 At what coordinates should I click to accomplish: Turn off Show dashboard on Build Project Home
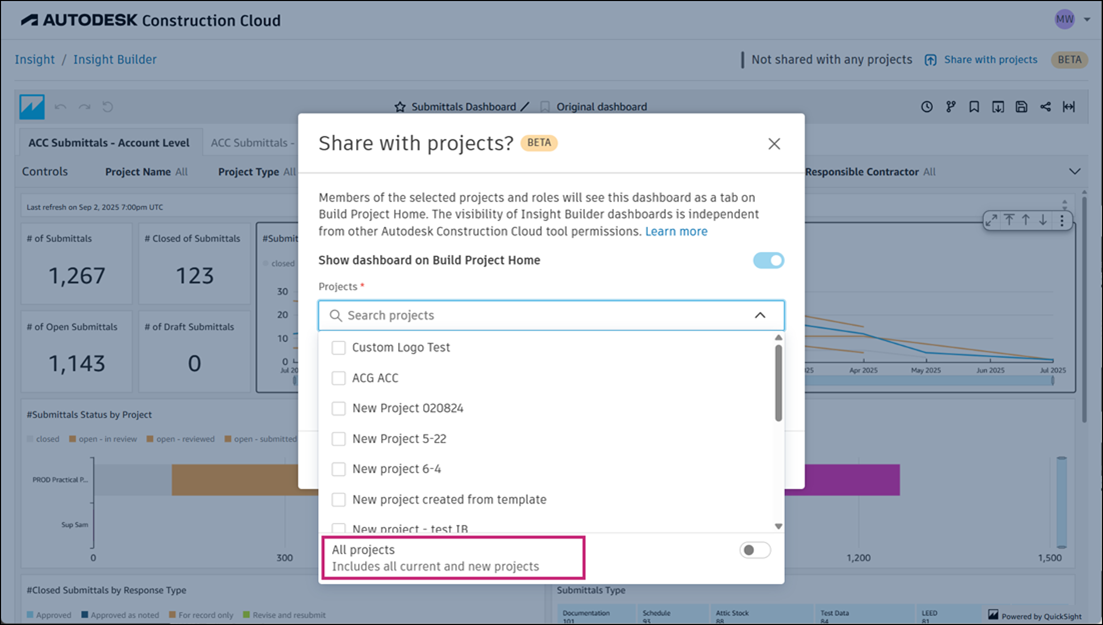point(768,261)
